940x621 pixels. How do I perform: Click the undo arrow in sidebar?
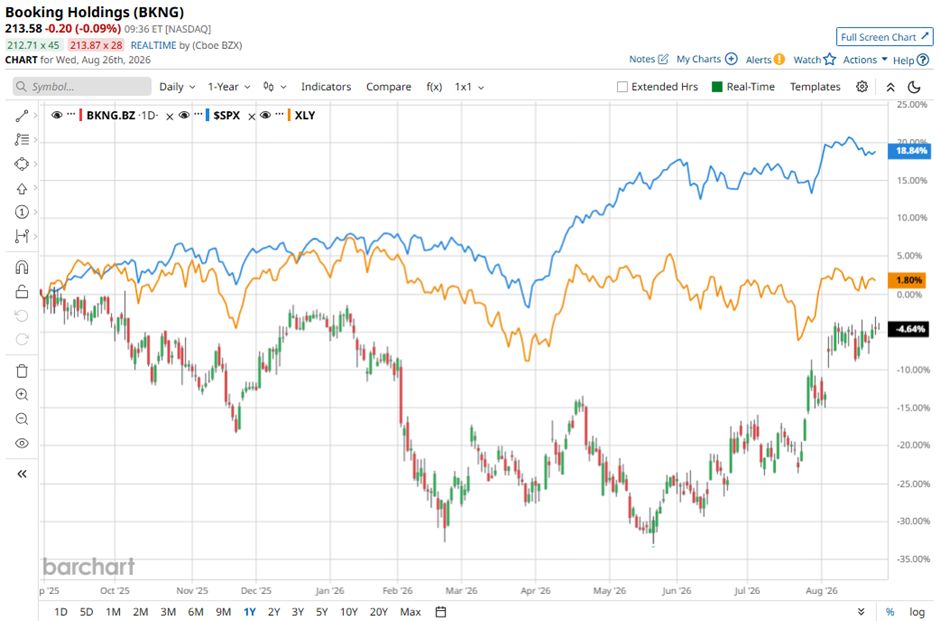(22, 316)
